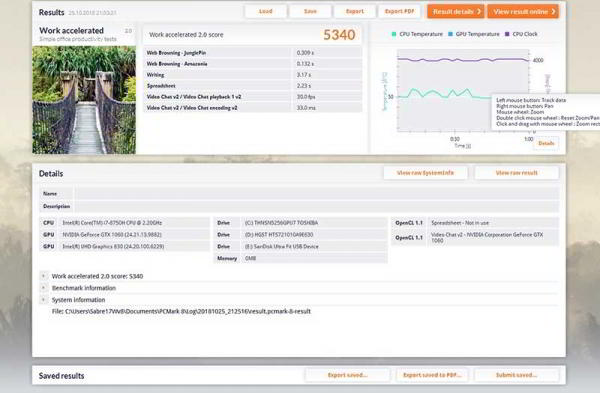The image size is (600, 393).
Task: Click Export saved to PDF button
Action: point(432,375)
